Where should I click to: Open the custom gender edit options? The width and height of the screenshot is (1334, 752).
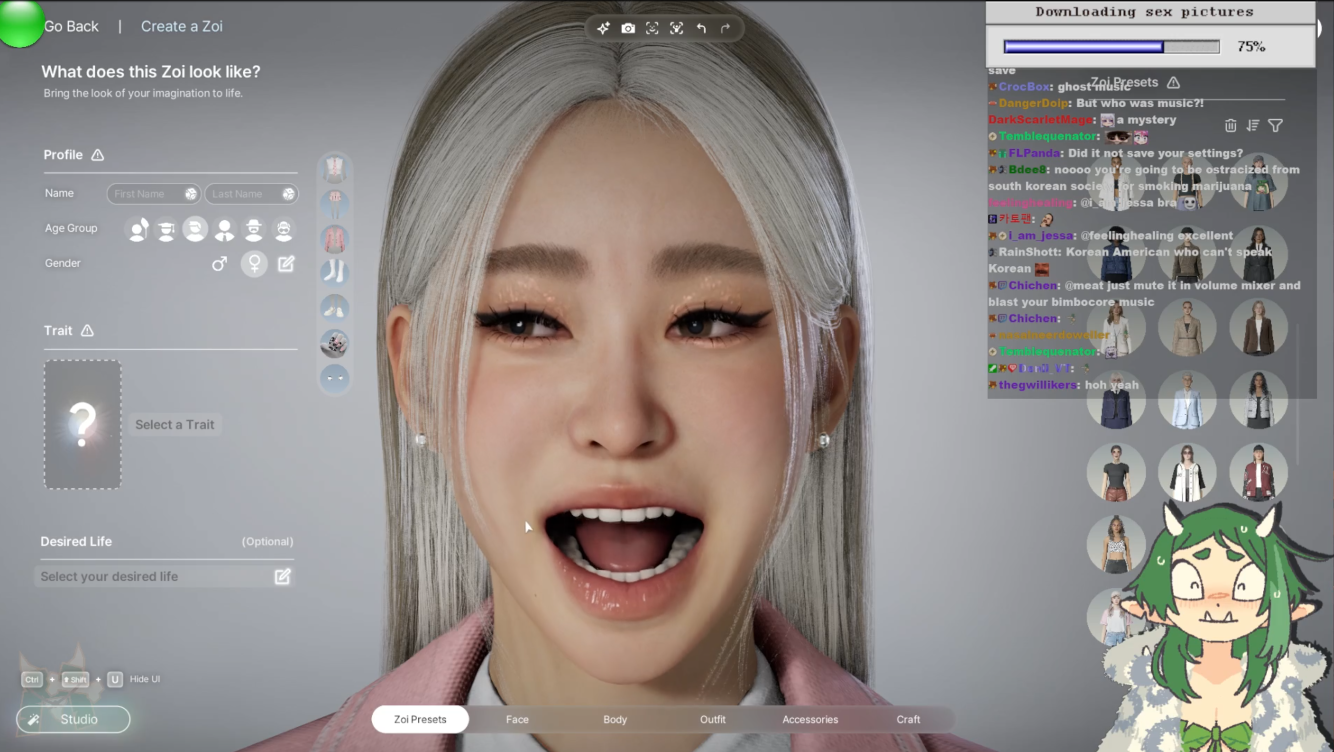pos(286,264)
